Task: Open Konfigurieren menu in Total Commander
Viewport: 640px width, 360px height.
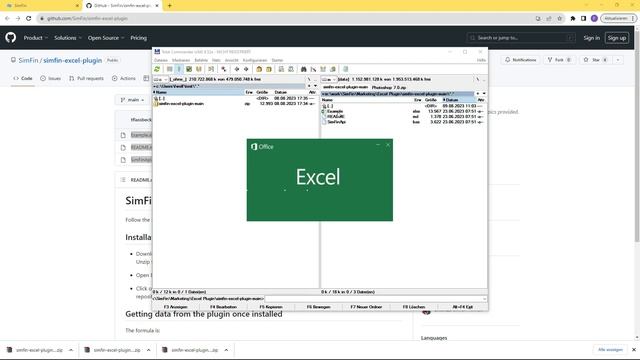Action: click(255, 60)
